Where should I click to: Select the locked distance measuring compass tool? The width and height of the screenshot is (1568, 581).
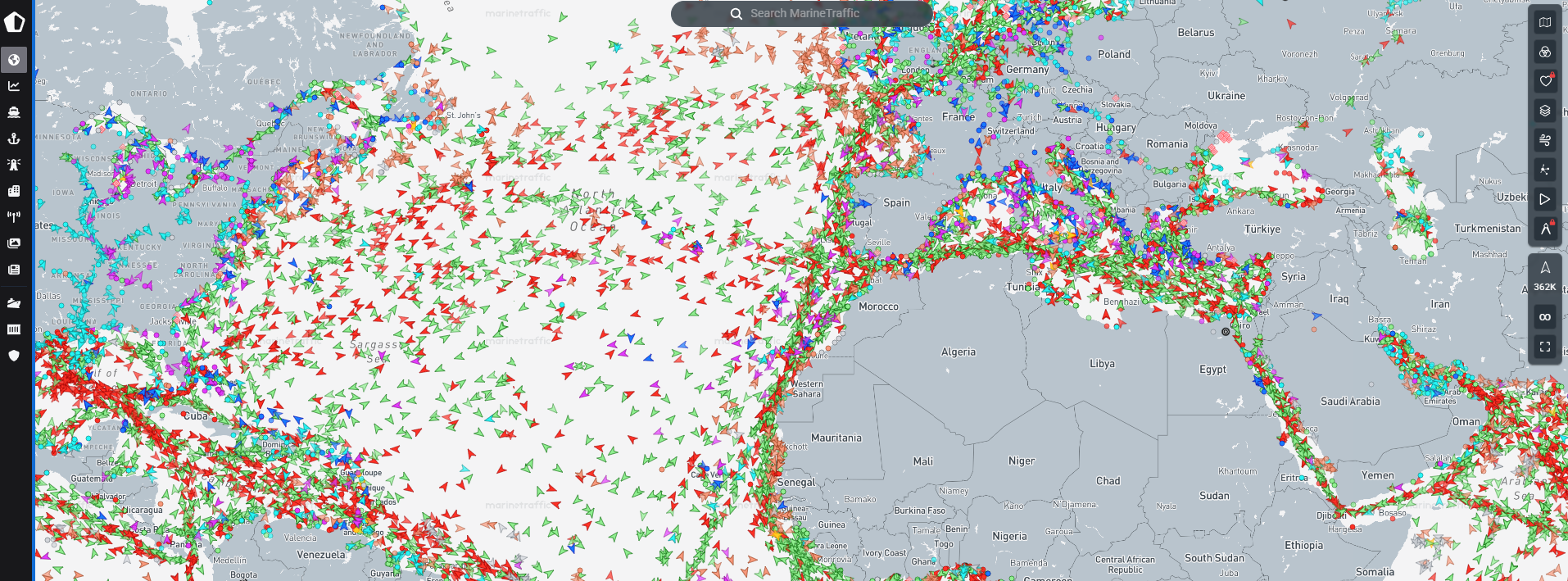coord(1545,229)
